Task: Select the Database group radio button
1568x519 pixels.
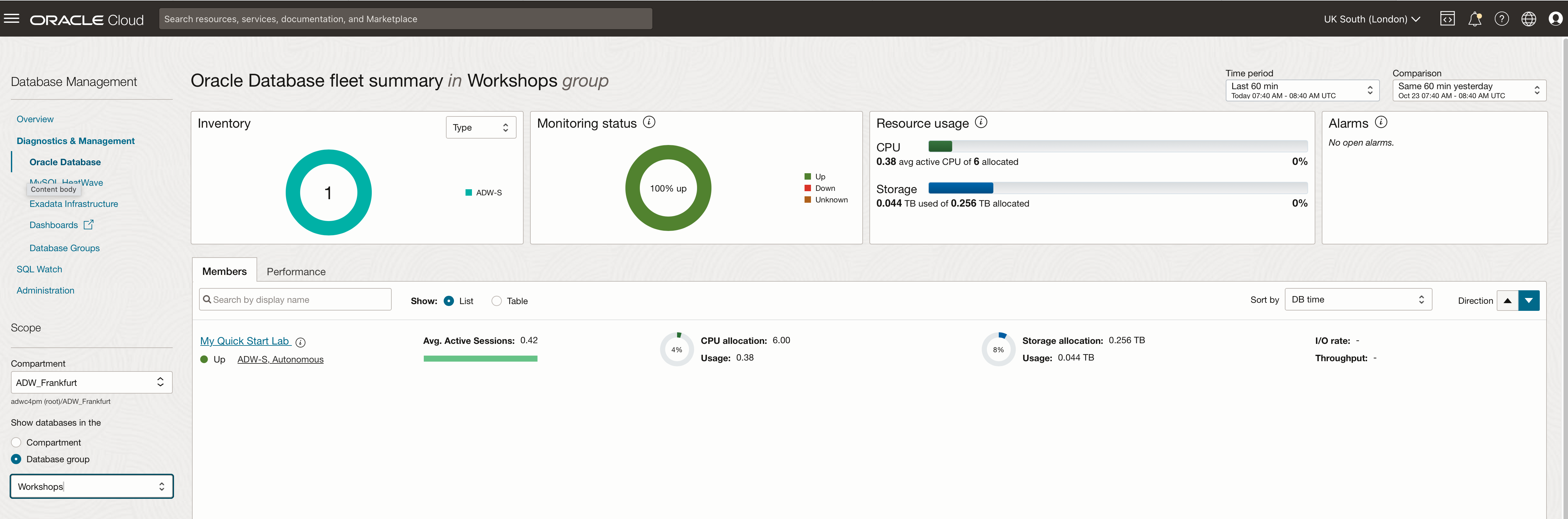Action: pos(16,459)
